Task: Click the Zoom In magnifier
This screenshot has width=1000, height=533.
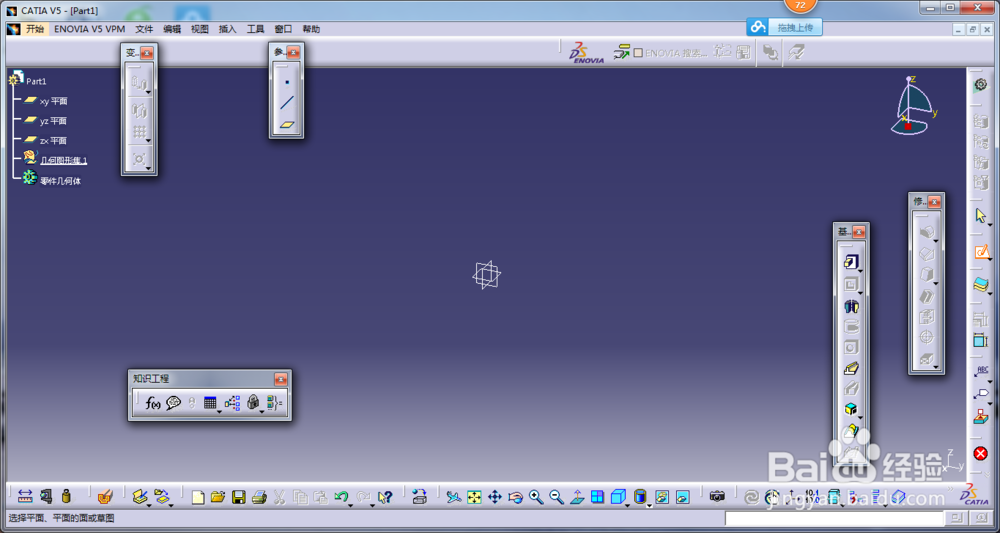Action: 536,497
